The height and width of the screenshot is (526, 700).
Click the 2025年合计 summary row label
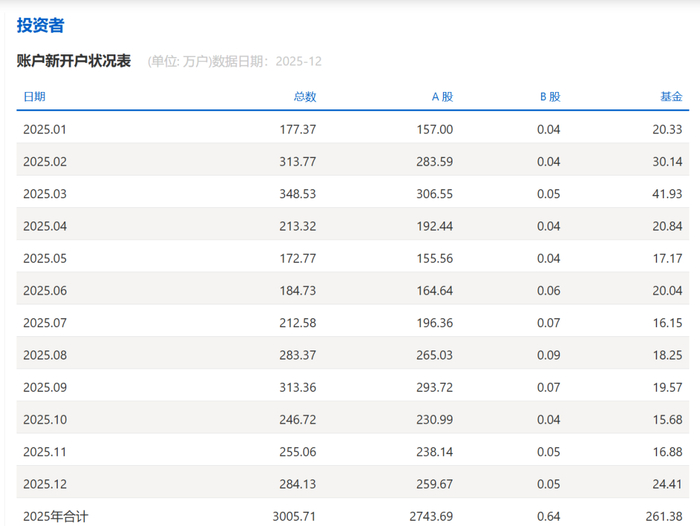(x=56, y=517)
